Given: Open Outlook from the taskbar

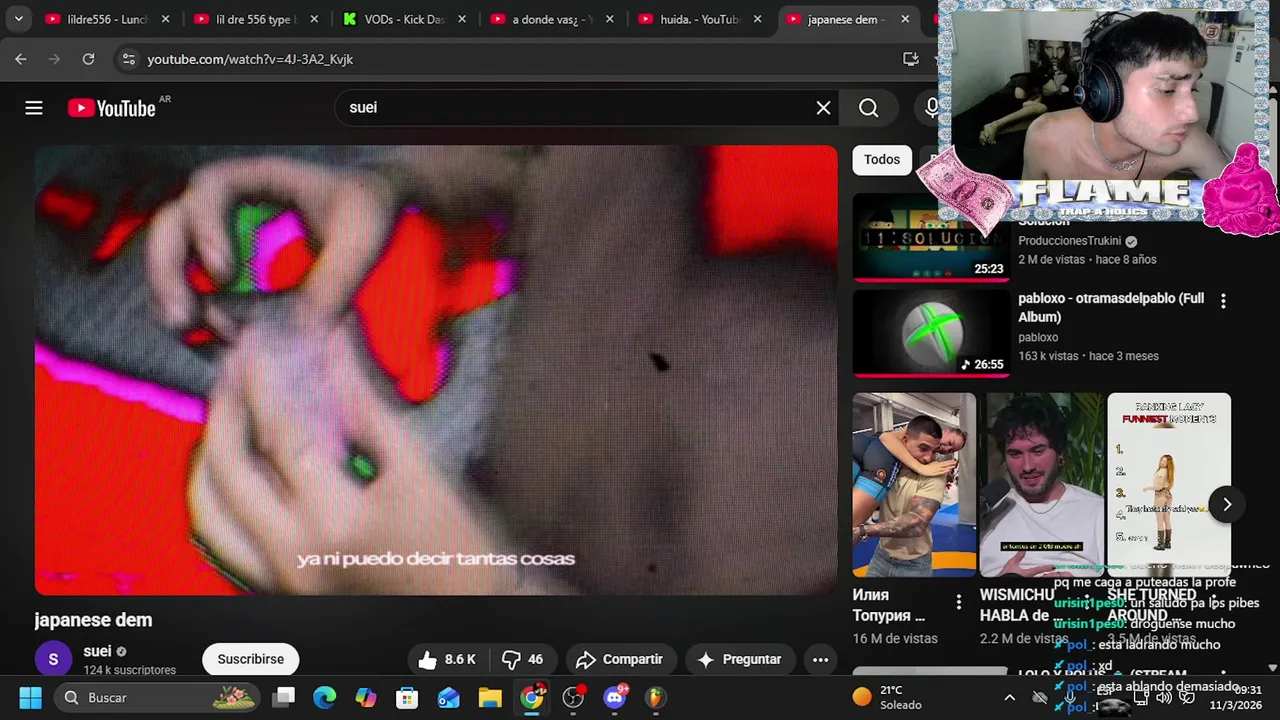Looking at the screenshot, I should tap(449, 697).
